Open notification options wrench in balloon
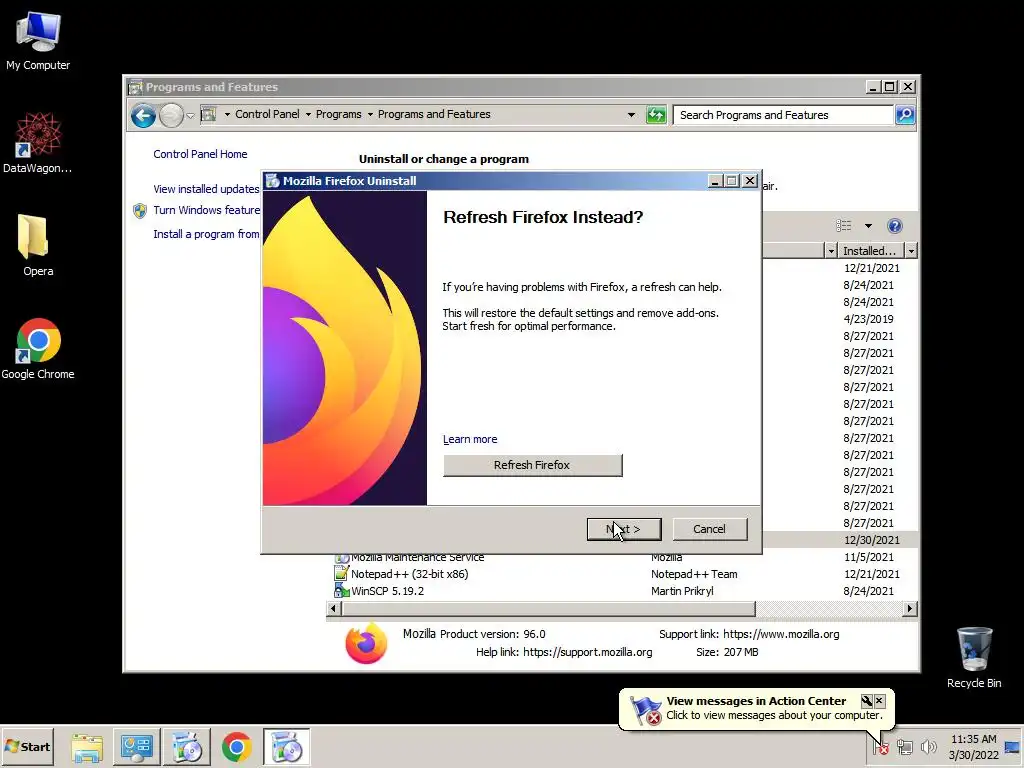Screen dimensions: 1024x768 point(867,701)
